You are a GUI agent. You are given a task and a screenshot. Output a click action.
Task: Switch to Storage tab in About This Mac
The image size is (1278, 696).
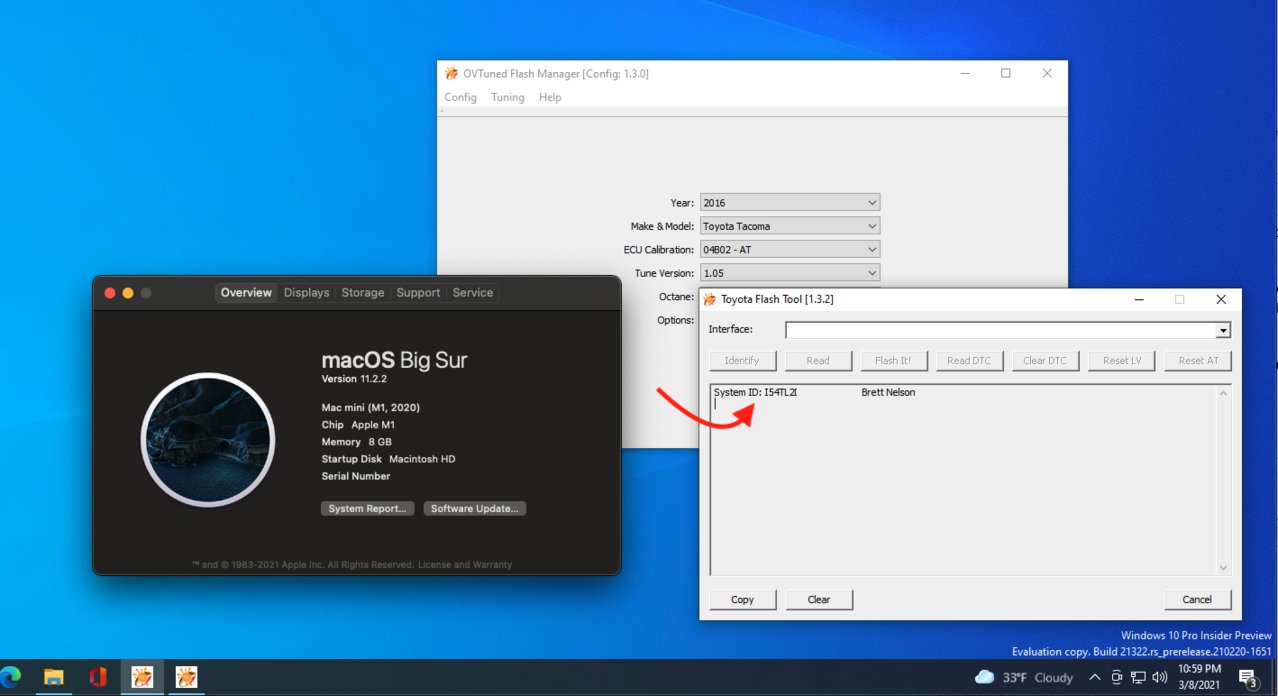362,293
